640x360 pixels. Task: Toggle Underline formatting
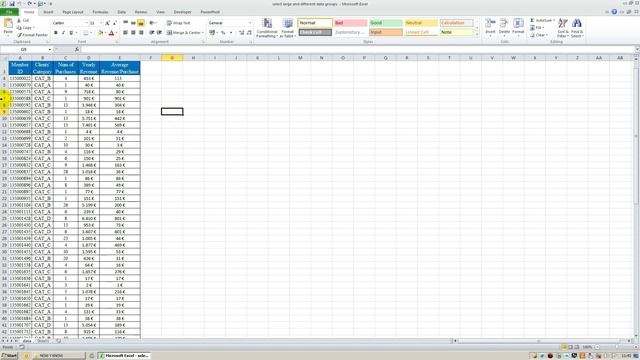[x=71, y=33]
